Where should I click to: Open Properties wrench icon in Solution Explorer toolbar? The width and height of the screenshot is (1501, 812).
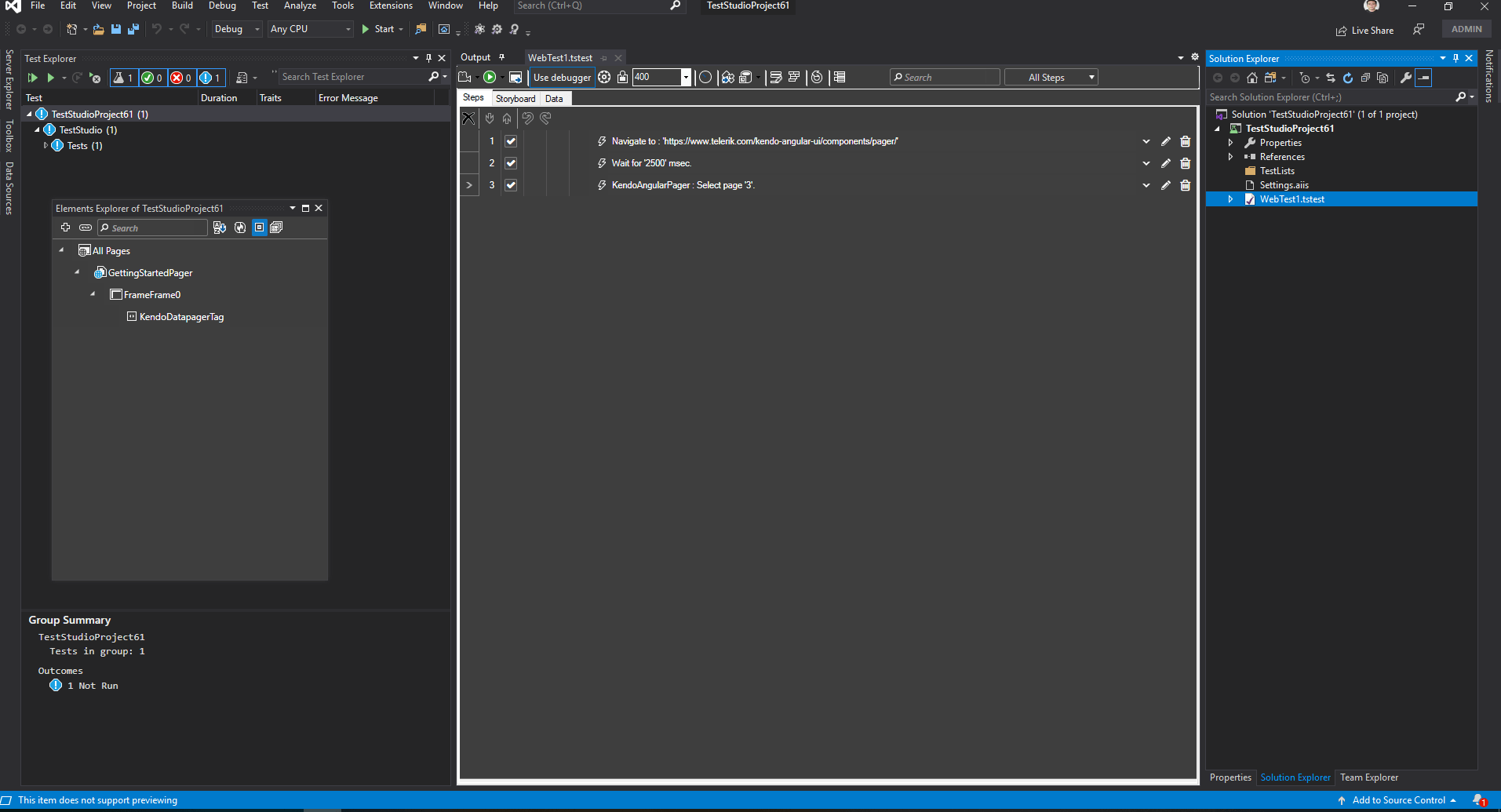[1406, 78]
